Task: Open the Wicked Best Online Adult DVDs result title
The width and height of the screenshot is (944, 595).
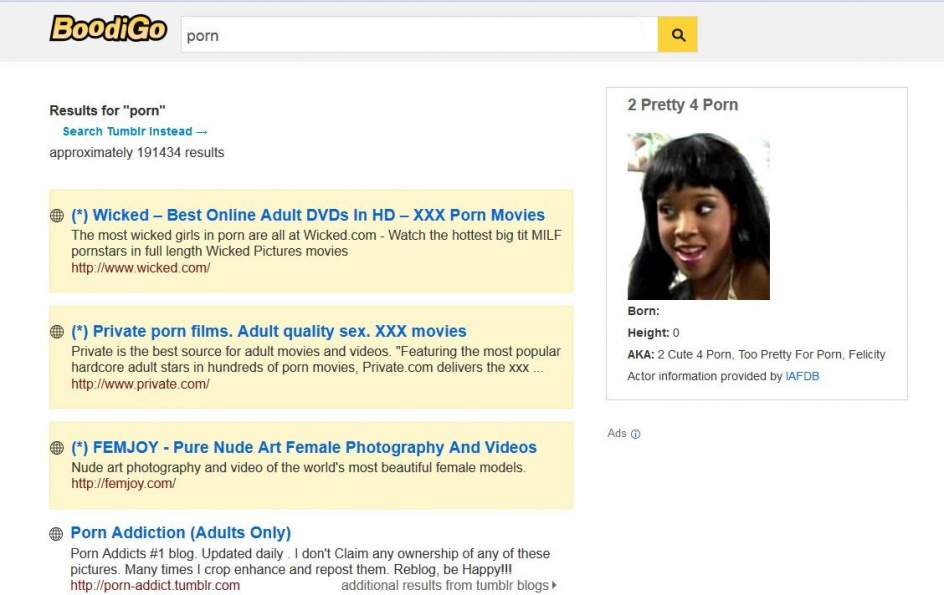Action: [x=308, y=215]
